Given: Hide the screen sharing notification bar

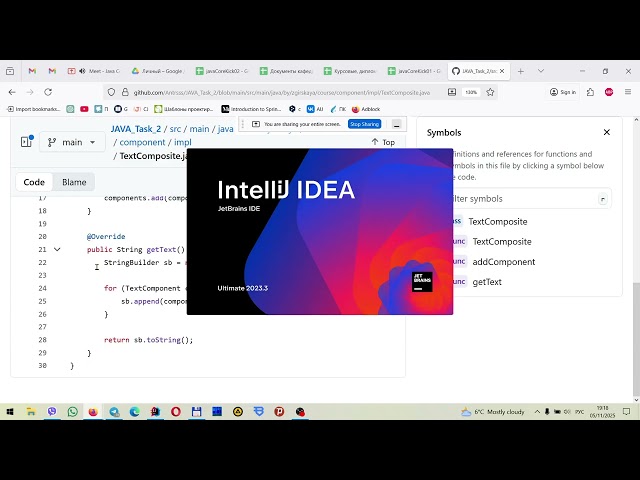Looking at the screenshot, I should [x=396, y=124].
